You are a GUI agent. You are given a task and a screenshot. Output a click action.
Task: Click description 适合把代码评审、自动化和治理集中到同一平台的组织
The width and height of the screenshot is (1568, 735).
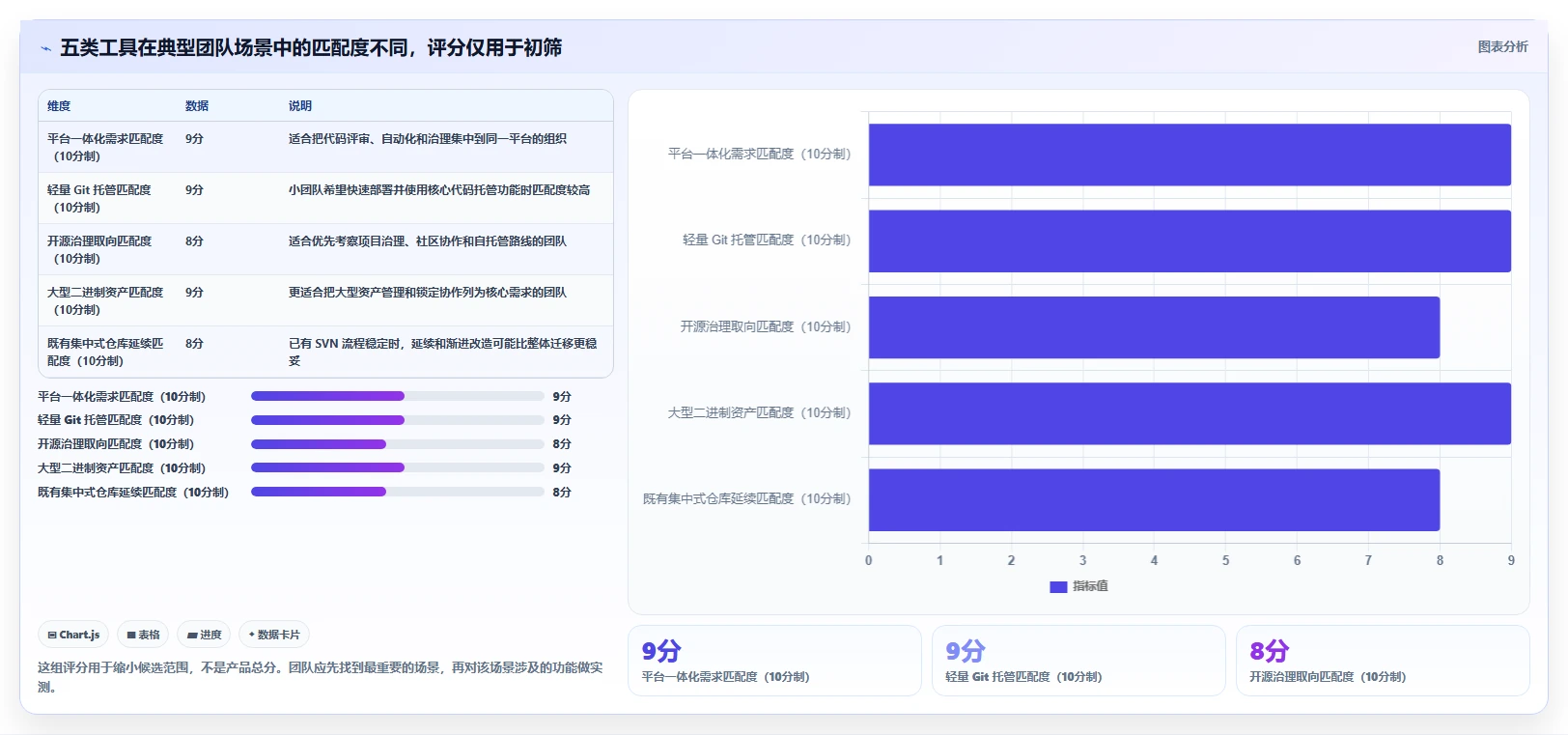[x=427, y=139]
